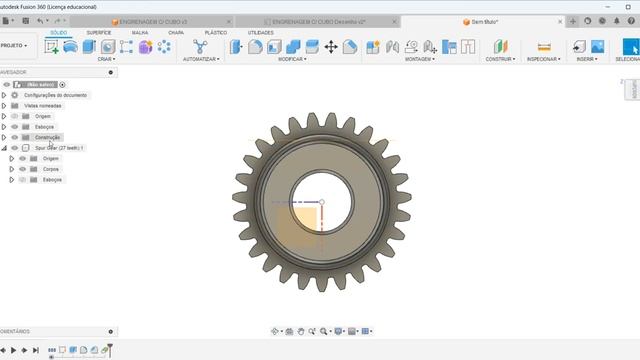640x360 pixels.
Task: Collapse the Spur Gear component
Action: pos(4,148)
